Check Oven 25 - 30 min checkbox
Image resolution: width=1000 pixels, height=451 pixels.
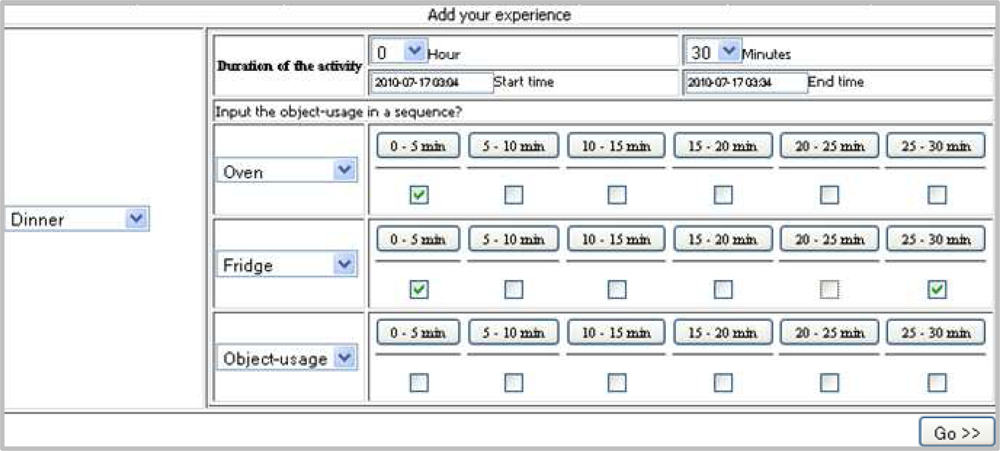click(x=937, y=195)
